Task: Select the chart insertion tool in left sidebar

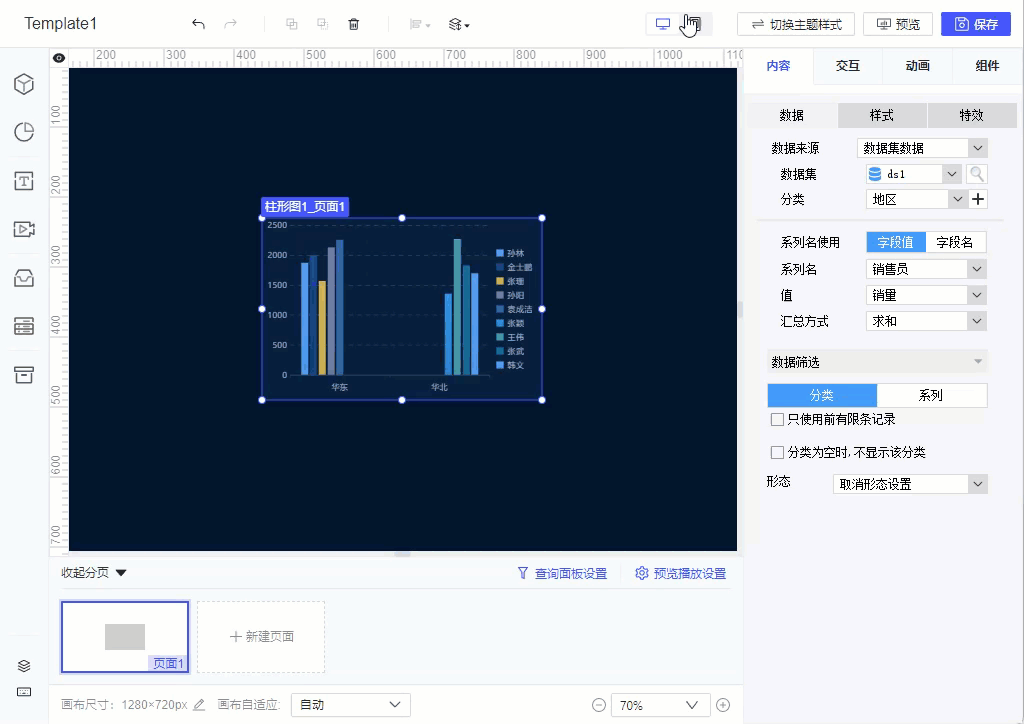Action: 23,131
